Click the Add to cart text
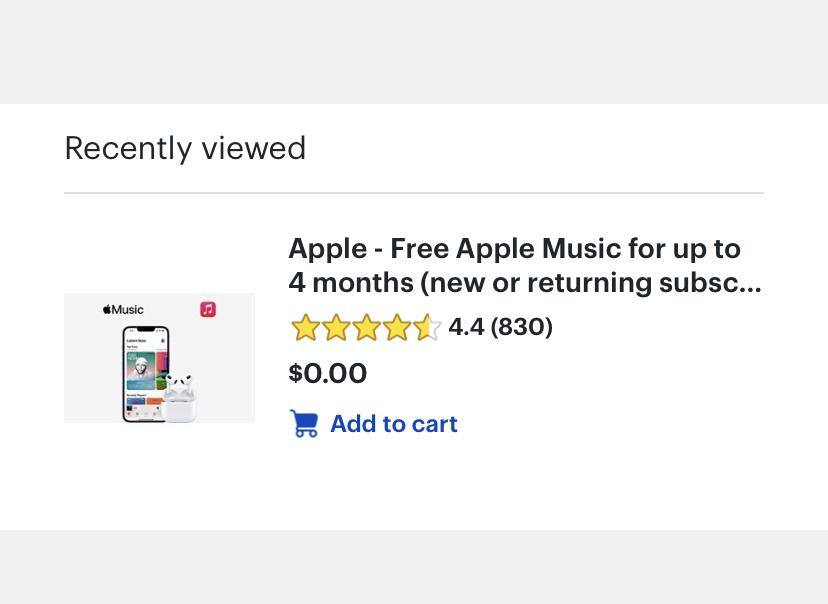 (x=393, y=424)
